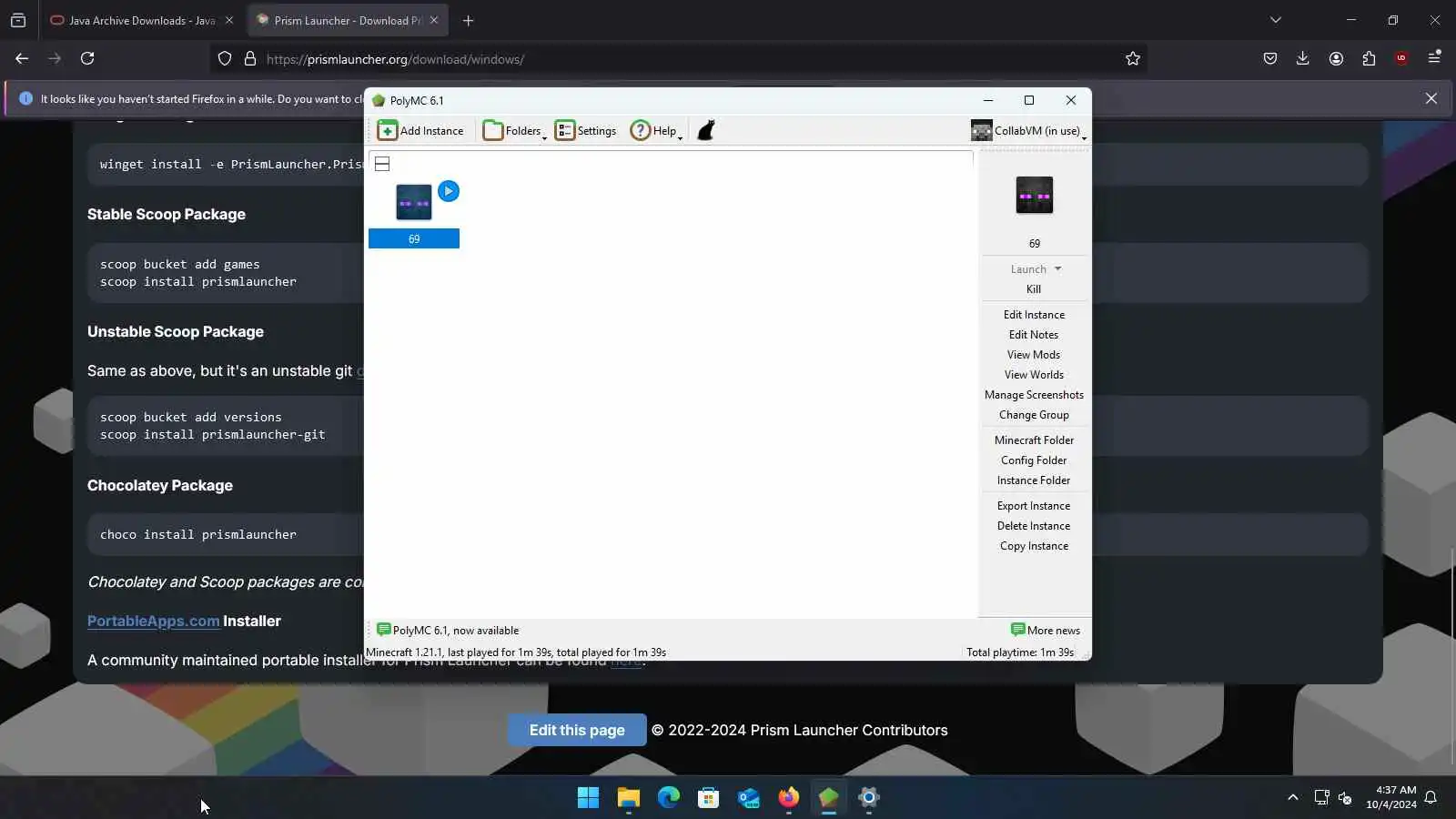The image size is (1456, 819).
Task: Open the Windows Start menu
Action: pyautogui.click(x=589, y=798)
